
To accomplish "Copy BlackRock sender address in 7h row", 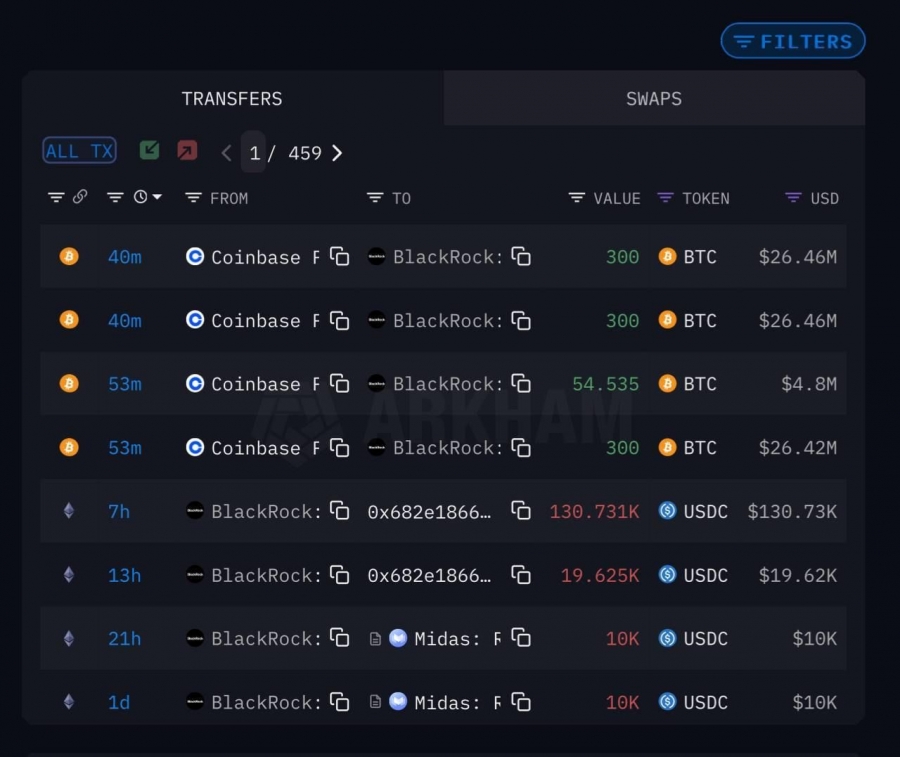I will pos(339,510).
